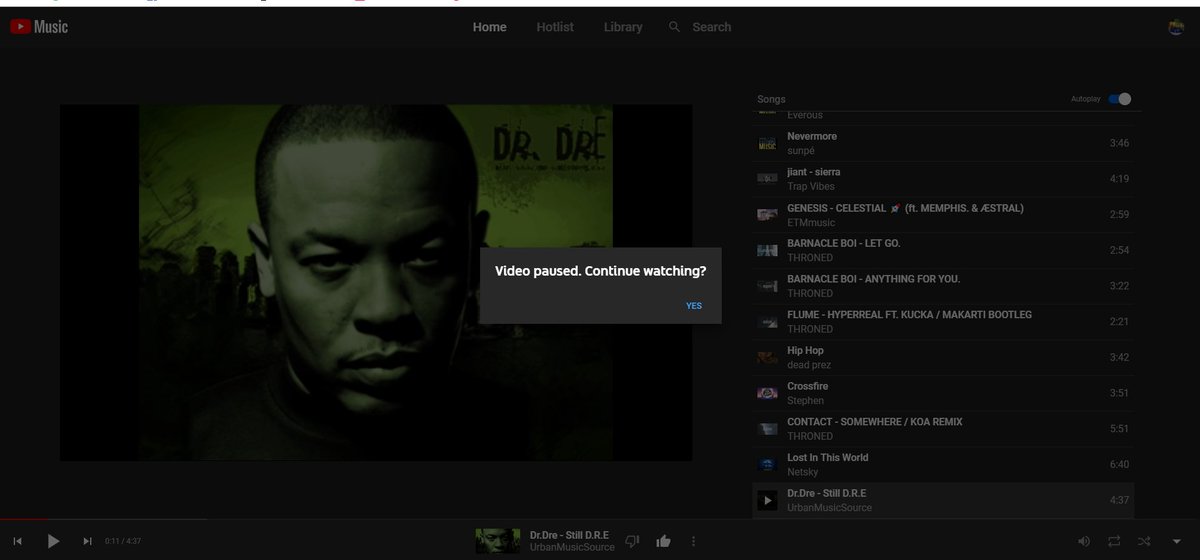Click the Hip Hop track thumbnail
The width and height of the screenshot is (1200, 560).
pos(767,357)
